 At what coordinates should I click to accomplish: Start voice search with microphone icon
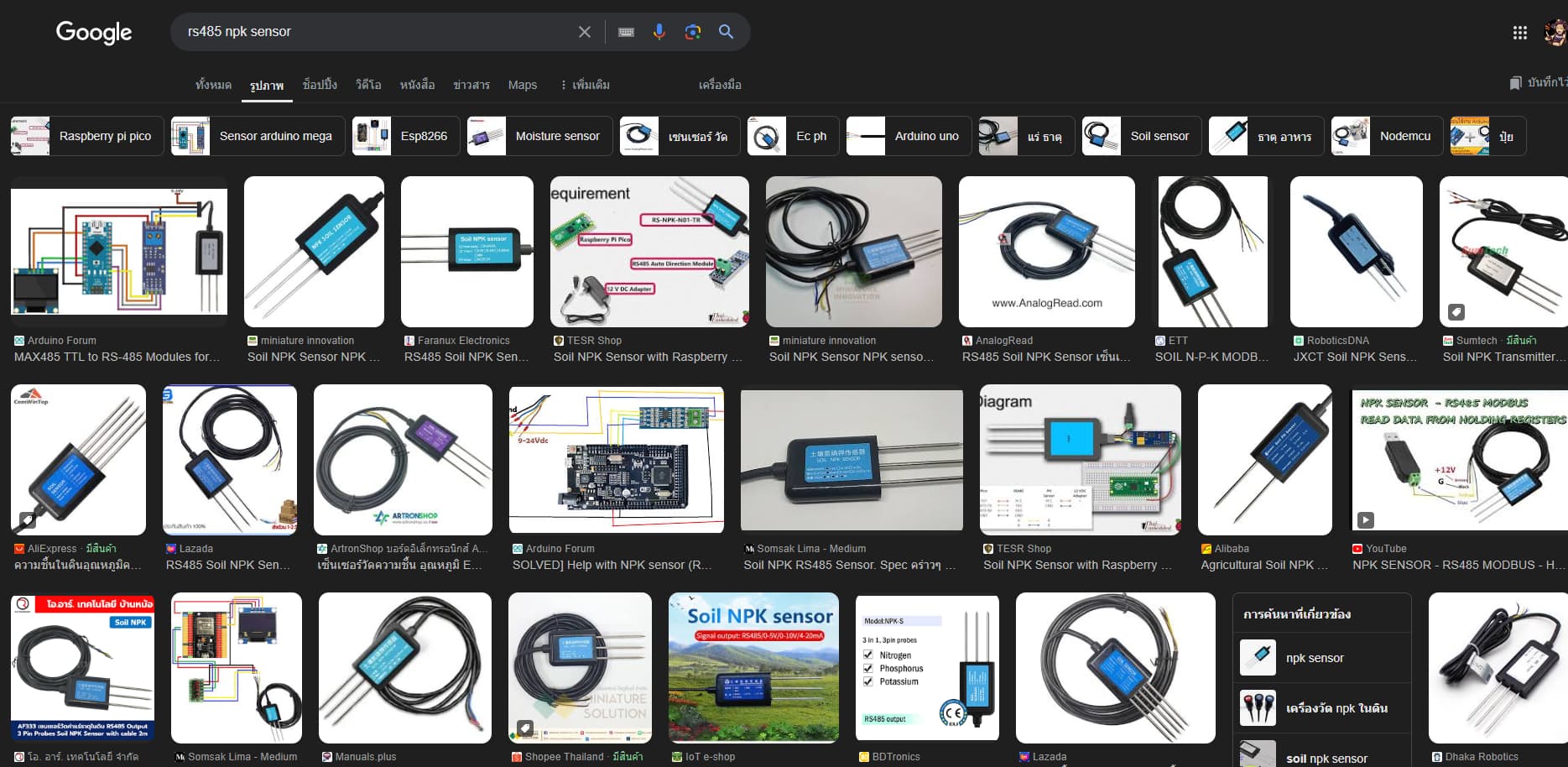click(659, 32)
